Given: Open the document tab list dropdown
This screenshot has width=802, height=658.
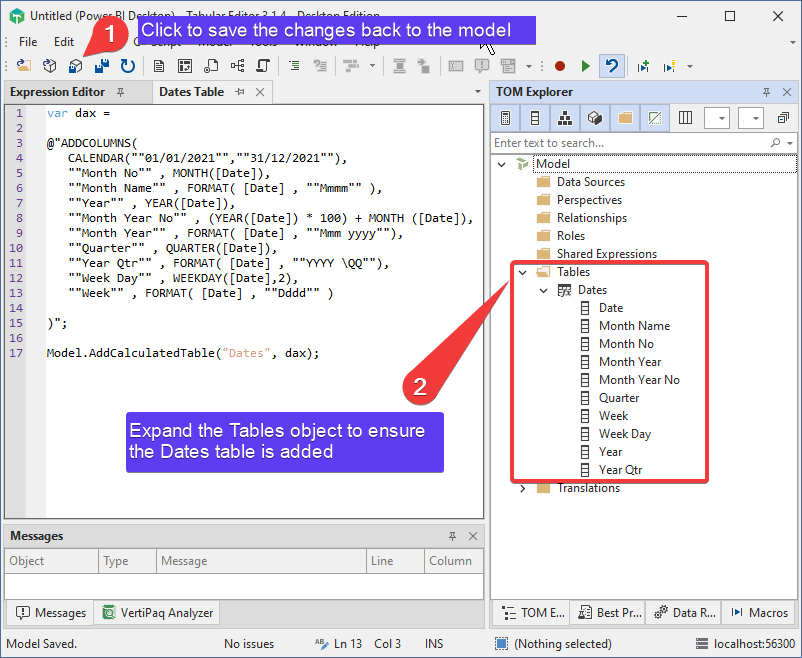Looking at the screenshot, I should click(x=478, y=92).
